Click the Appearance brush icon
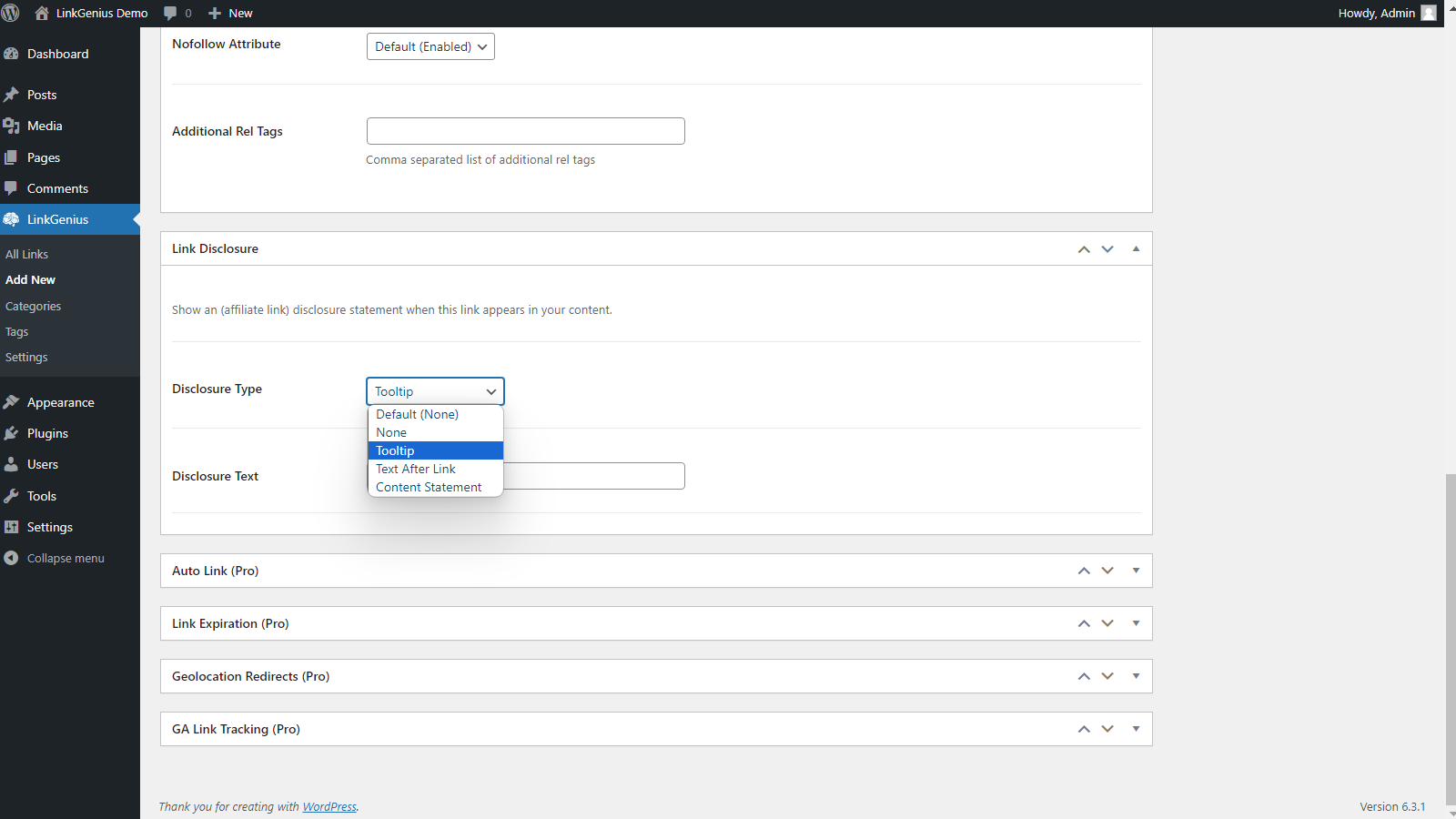1456x819 pixels. pos(11,402)
